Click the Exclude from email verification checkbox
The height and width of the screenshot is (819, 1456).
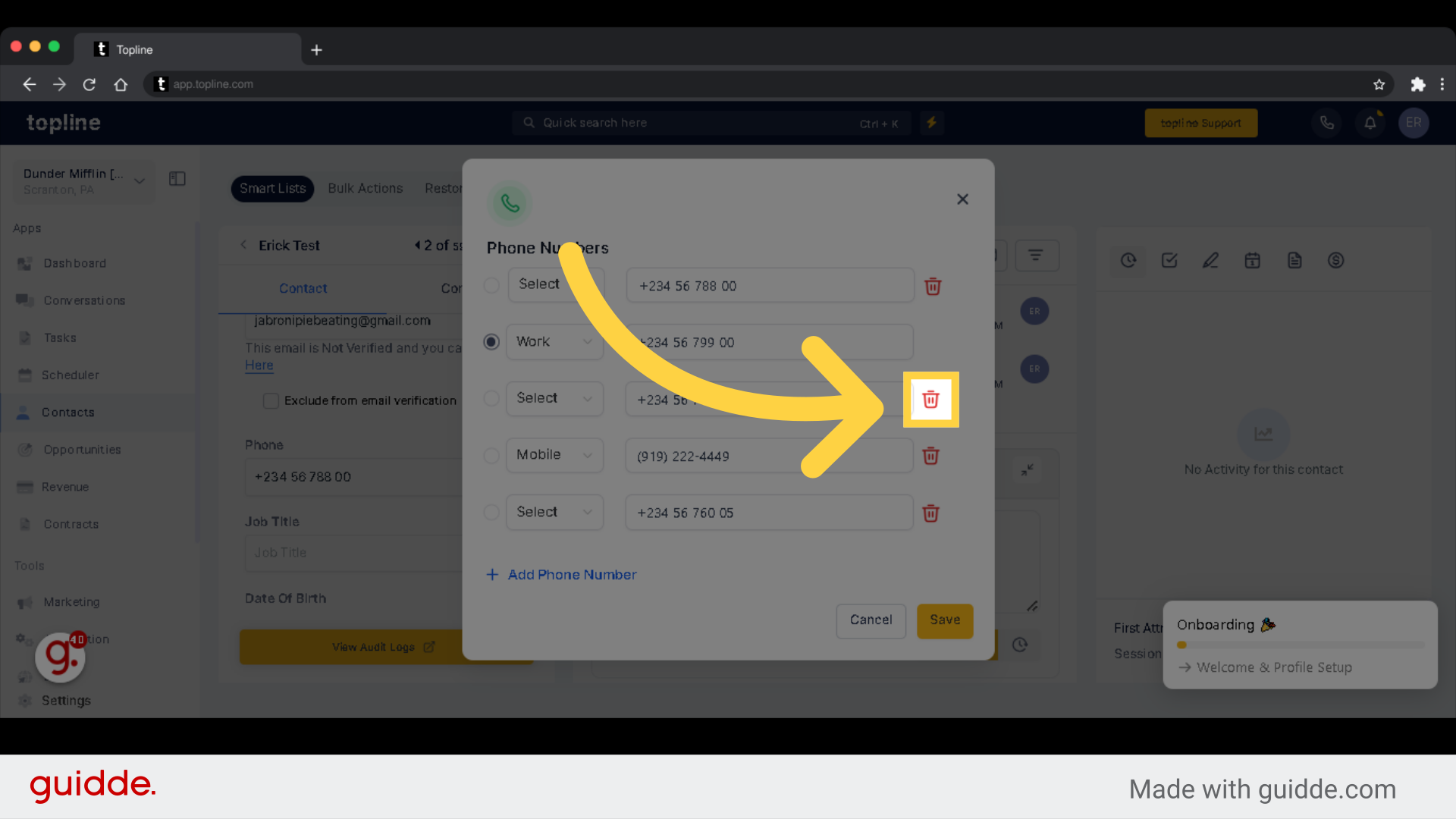[x=269, y=400]
